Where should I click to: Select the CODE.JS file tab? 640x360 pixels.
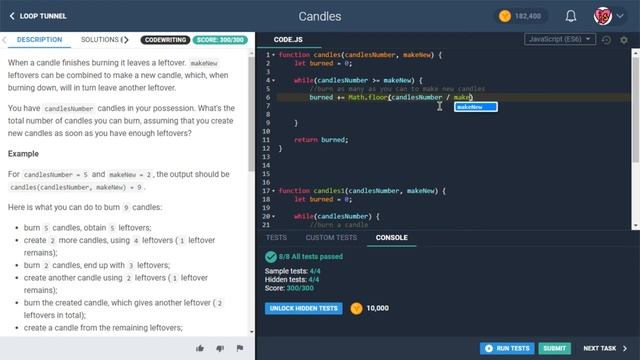(288, 40)
